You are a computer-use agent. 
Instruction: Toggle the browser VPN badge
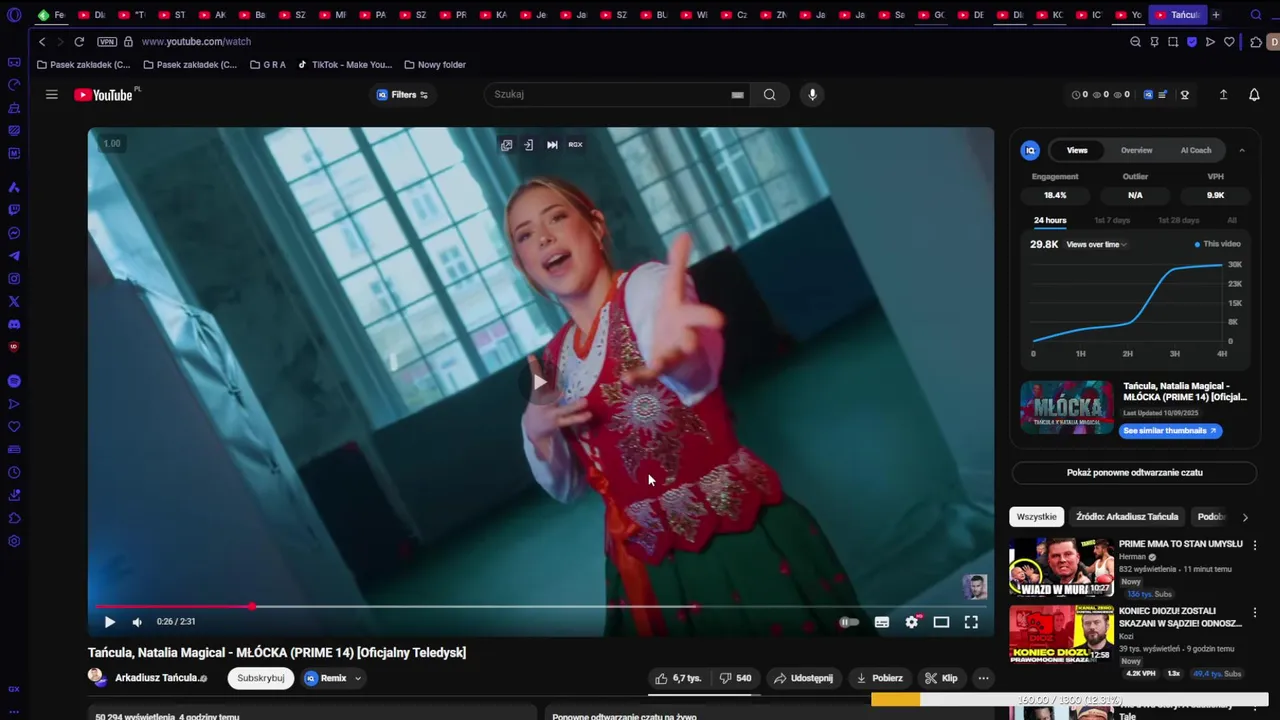tap(107, 42)
